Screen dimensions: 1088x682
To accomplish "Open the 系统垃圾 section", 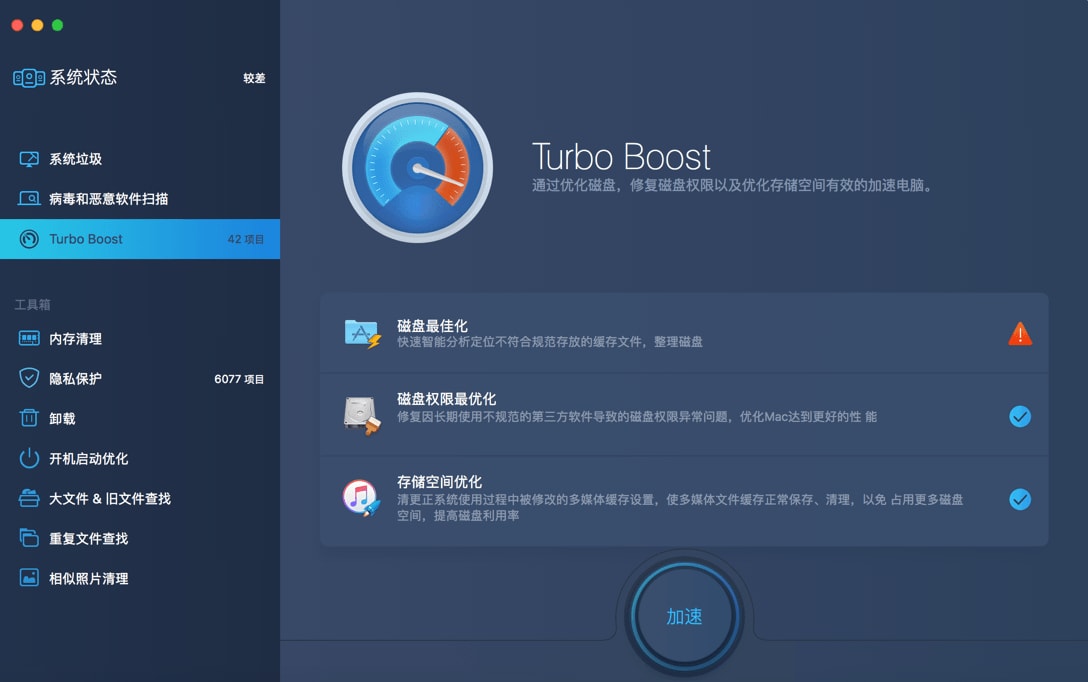I will 139,159.
